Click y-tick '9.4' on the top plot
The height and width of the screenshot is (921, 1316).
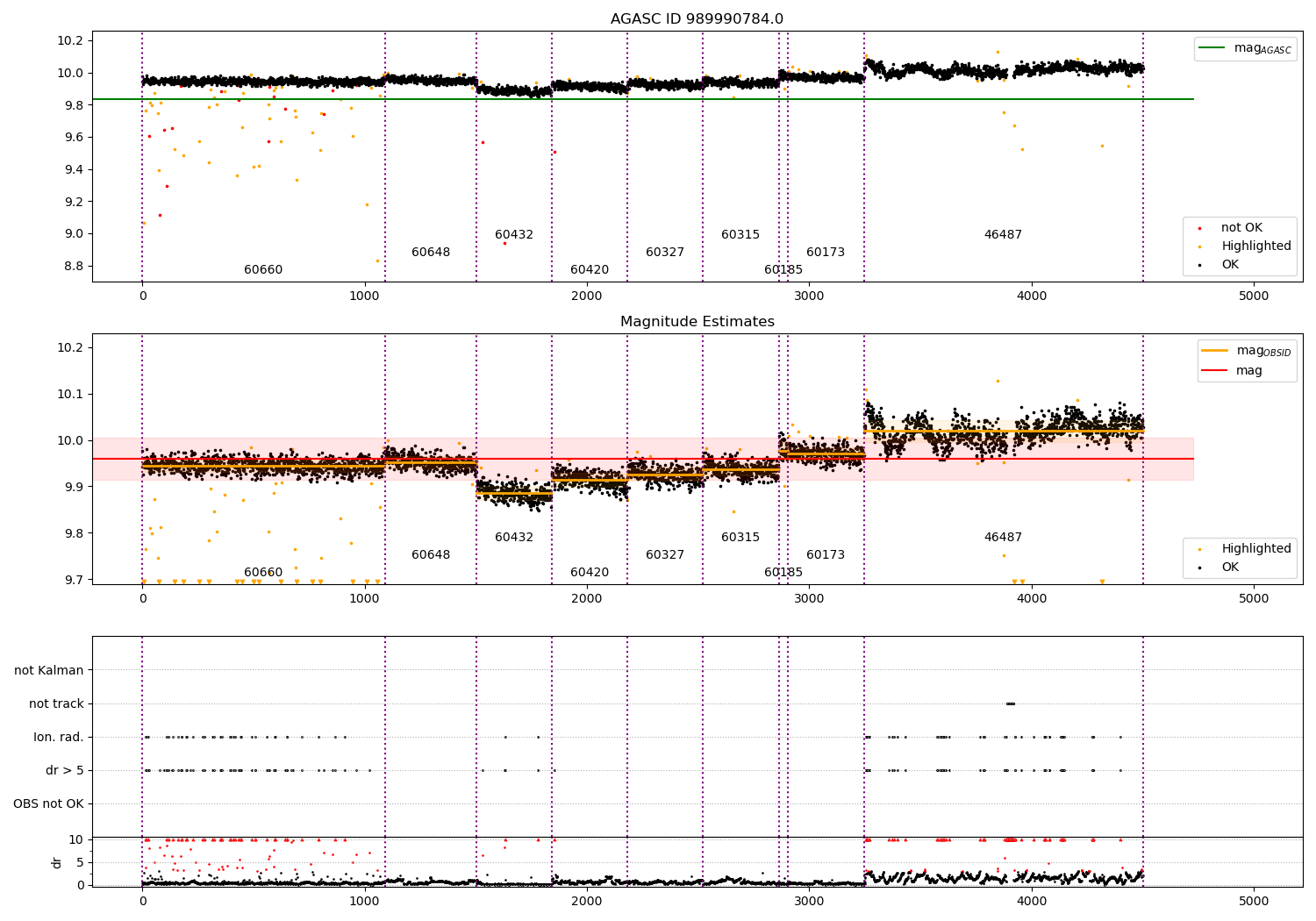click(73, 170)
